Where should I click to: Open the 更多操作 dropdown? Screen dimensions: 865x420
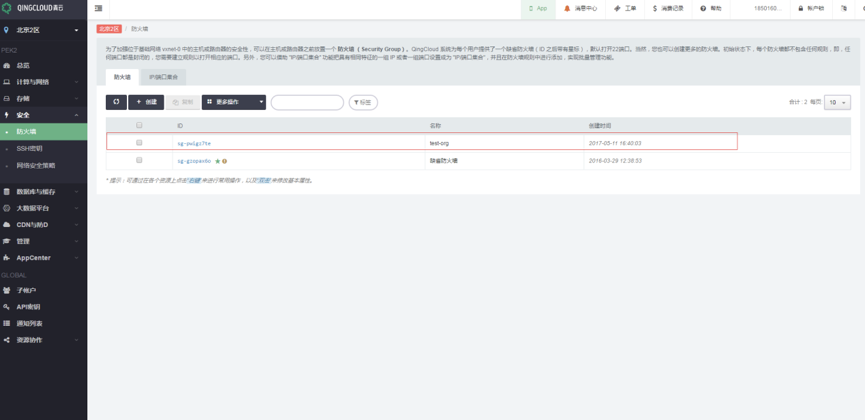[234, 102]
